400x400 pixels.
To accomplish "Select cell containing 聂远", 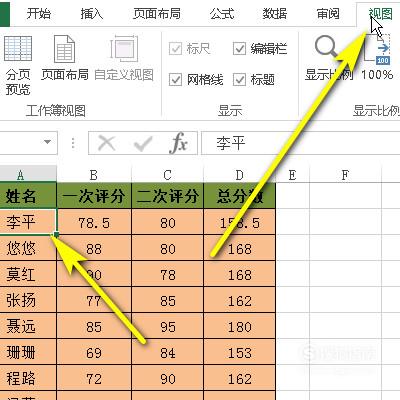I will [28, 326].
